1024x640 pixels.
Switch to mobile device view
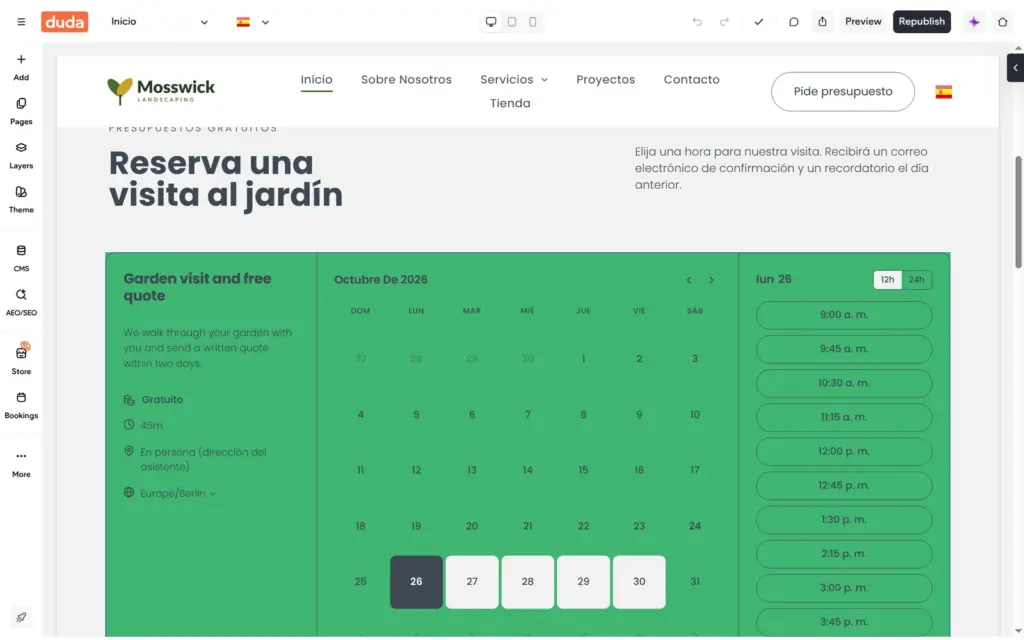tap(533, 22)
